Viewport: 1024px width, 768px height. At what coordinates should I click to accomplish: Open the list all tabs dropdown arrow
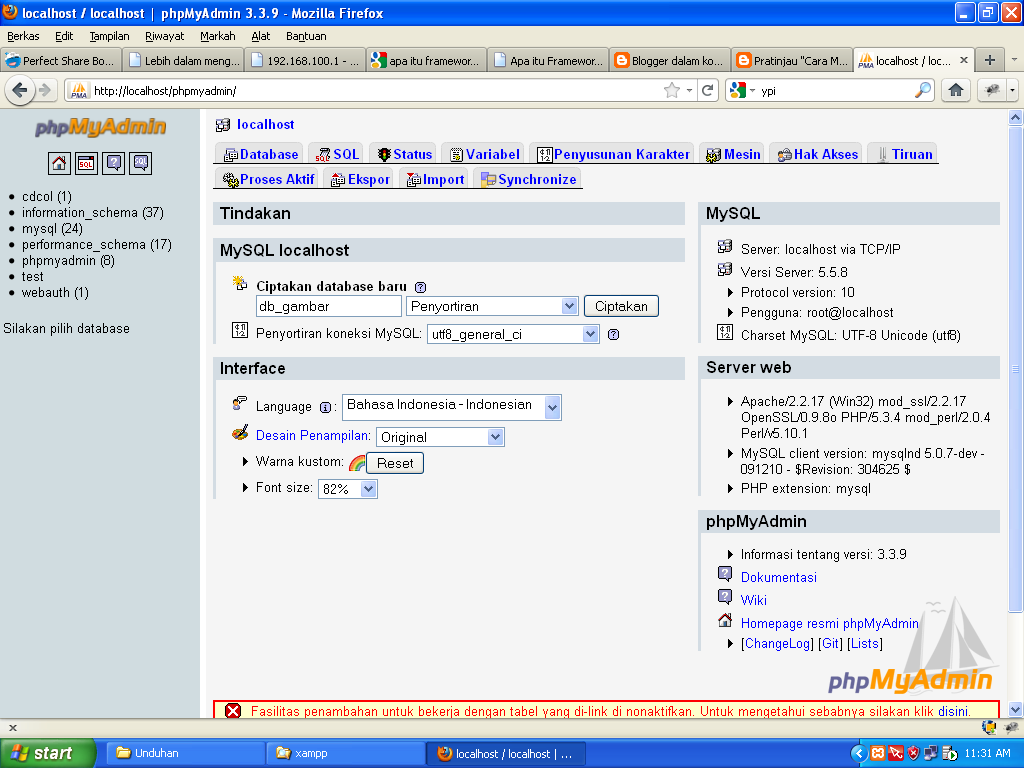pos(1014,60)
